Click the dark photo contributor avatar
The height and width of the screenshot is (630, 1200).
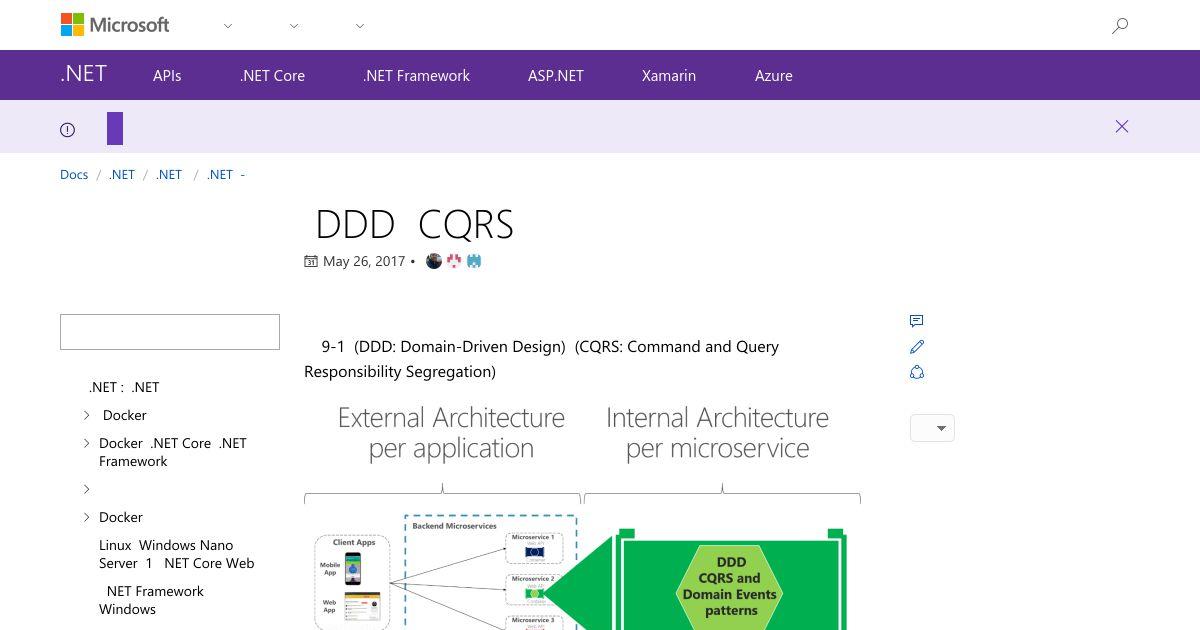coord(434,261)
